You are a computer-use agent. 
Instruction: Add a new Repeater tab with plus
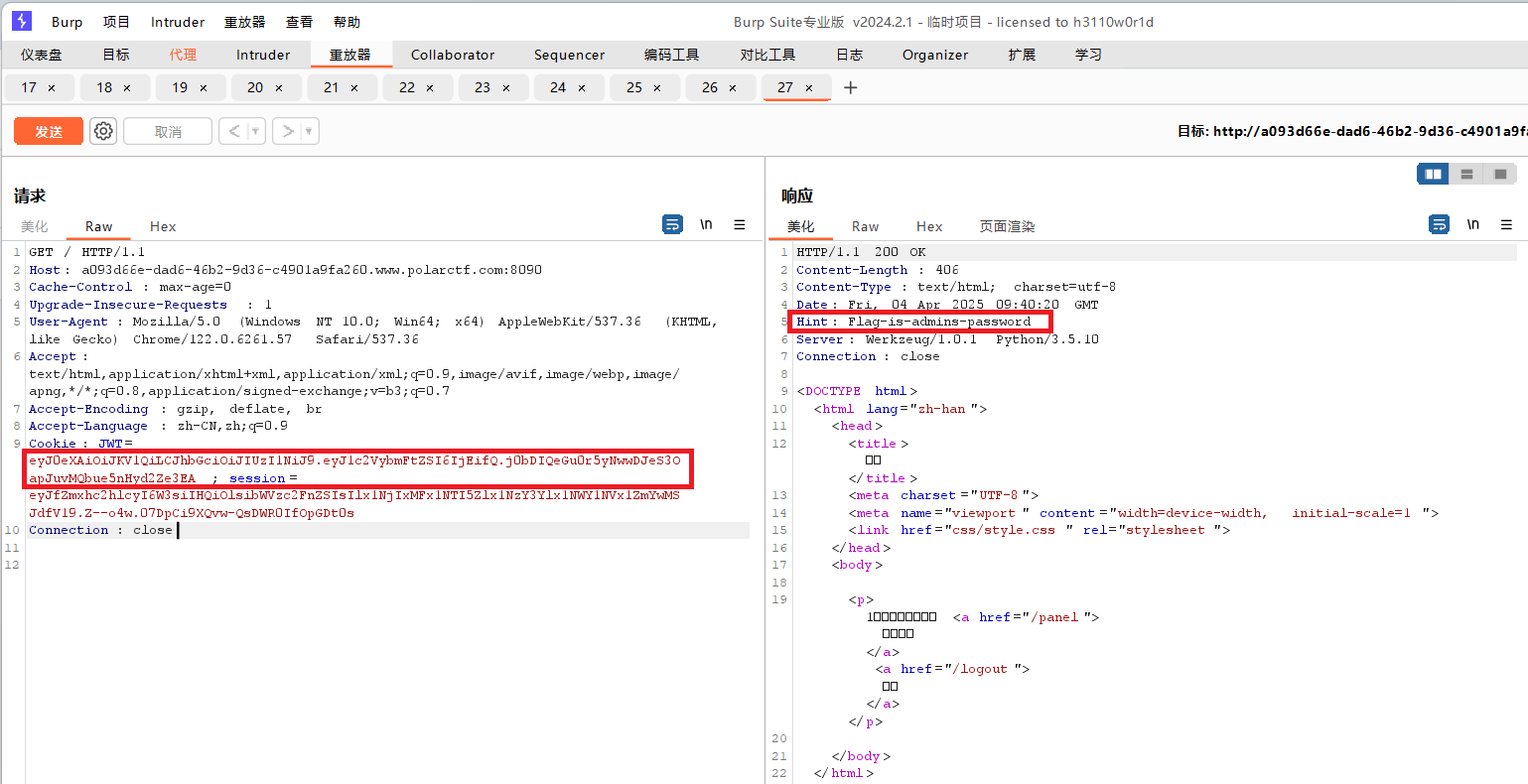850,87
